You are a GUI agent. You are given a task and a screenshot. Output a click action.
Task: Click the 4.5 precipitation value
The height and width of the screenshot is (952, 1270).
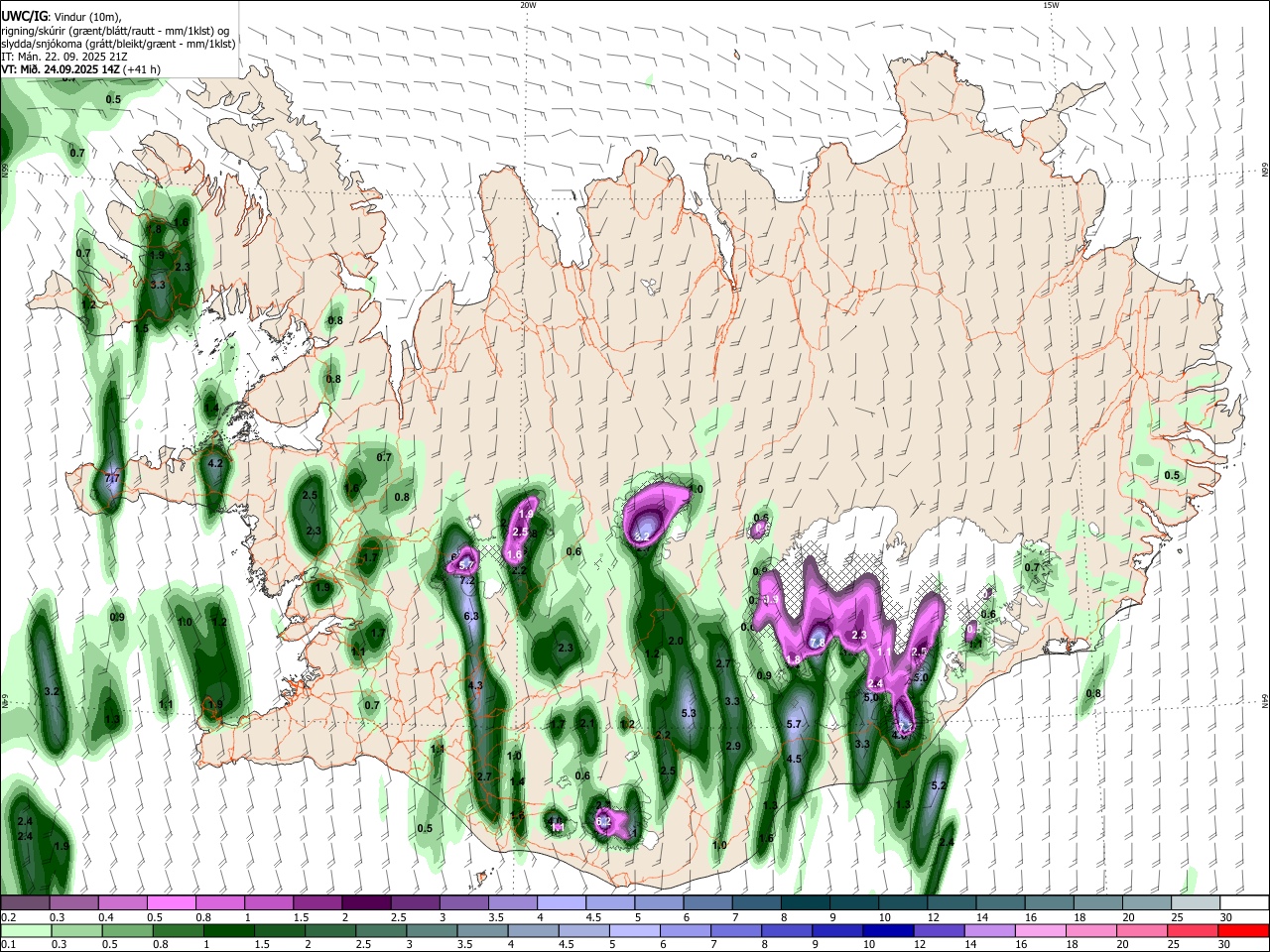[x=794, y=759]
